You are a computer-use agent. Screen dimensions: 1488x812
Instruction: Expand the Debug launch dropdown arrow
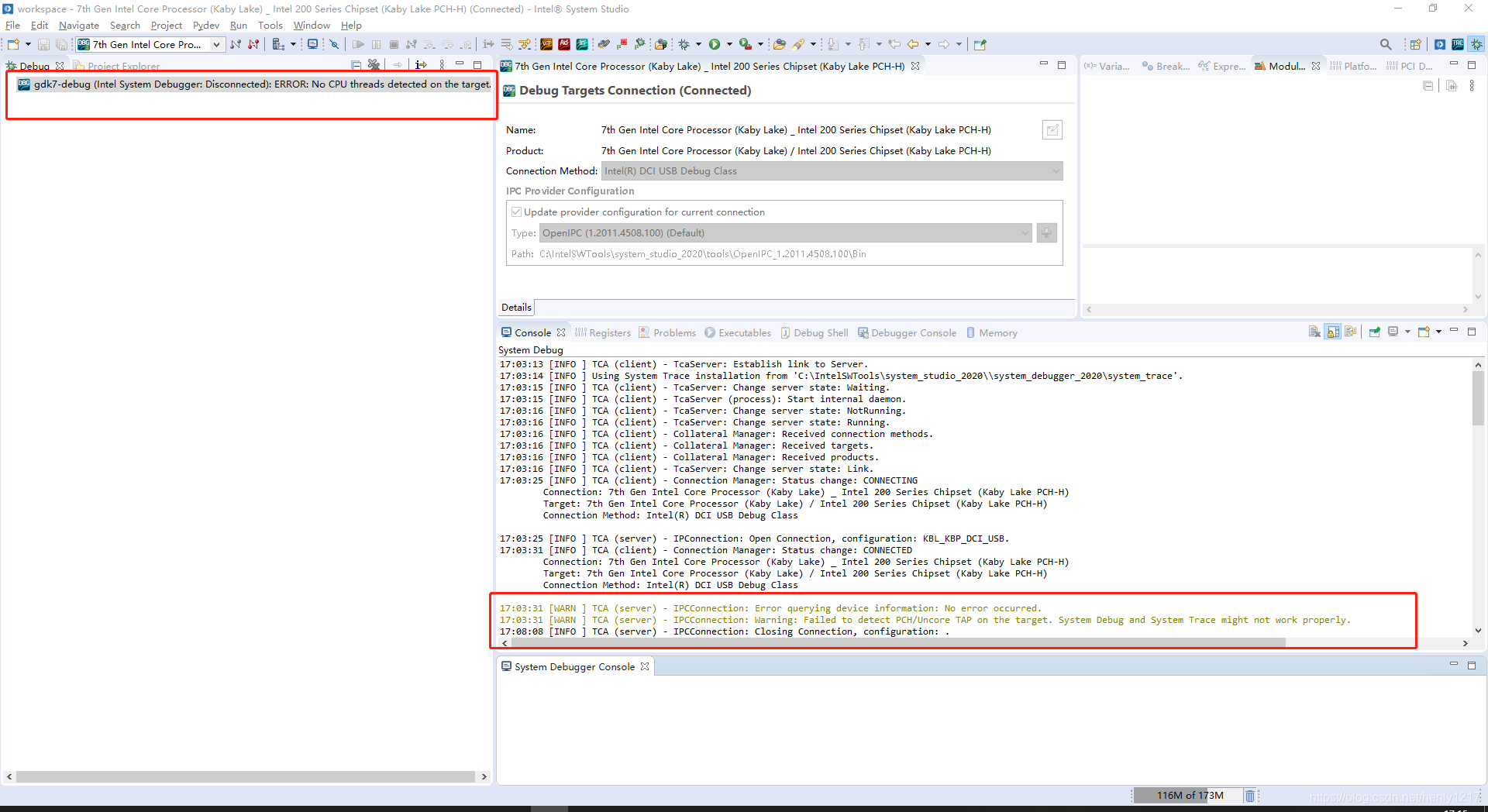[698, 44]
